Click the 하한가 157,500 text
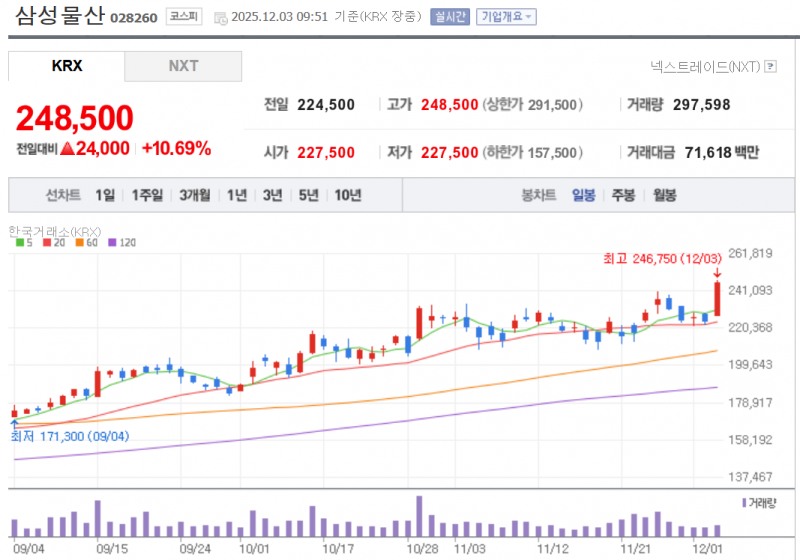 click(x=532, y=152)
